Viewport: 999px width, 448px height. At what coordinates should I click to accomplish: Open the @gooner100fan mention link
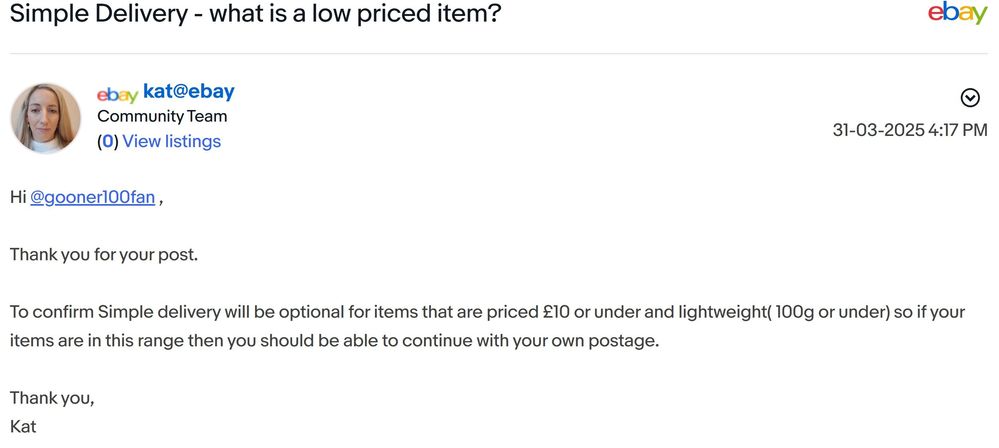[92, 197]
